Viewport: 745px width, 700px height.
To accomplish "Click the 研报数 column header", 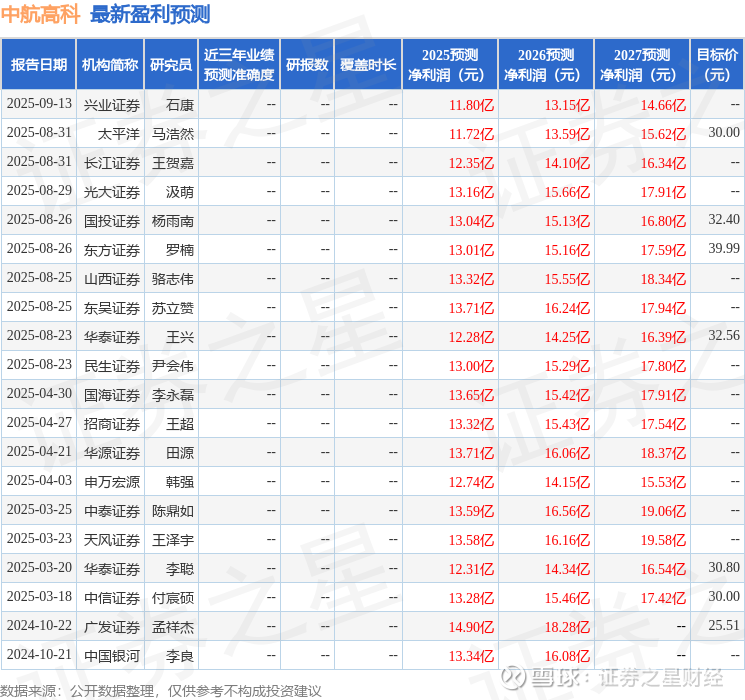I will [x=307, y=65].
